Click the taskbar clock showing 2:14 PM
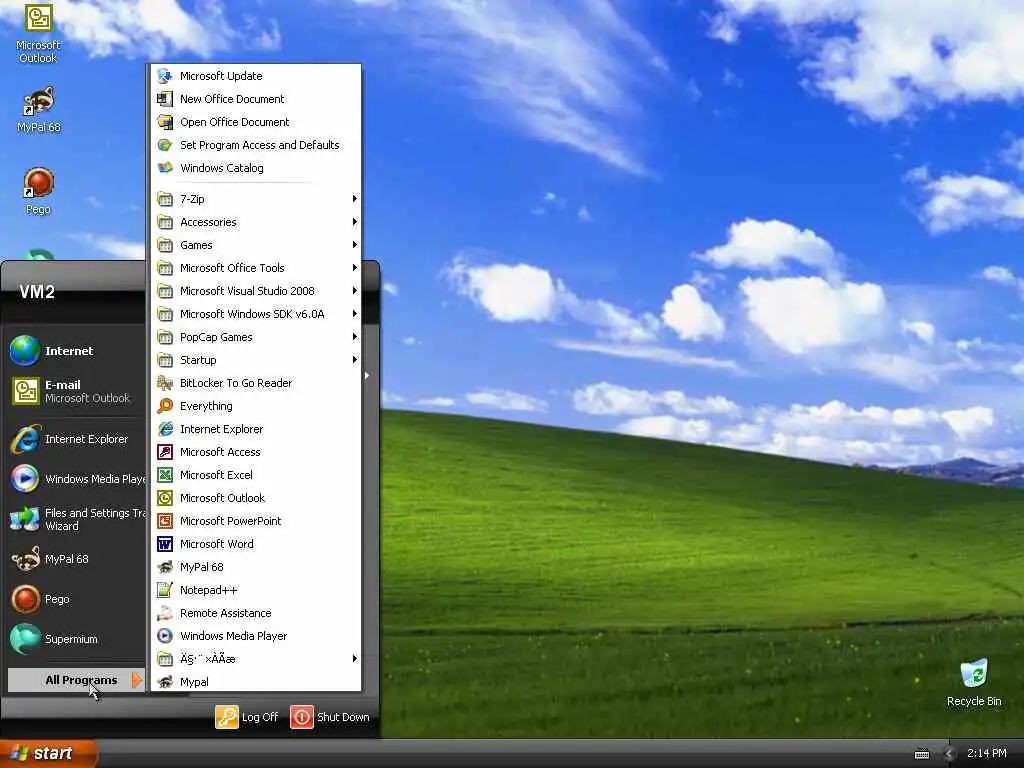The image size is (1024, 768). pyautogui.click(x=986, y=753)
